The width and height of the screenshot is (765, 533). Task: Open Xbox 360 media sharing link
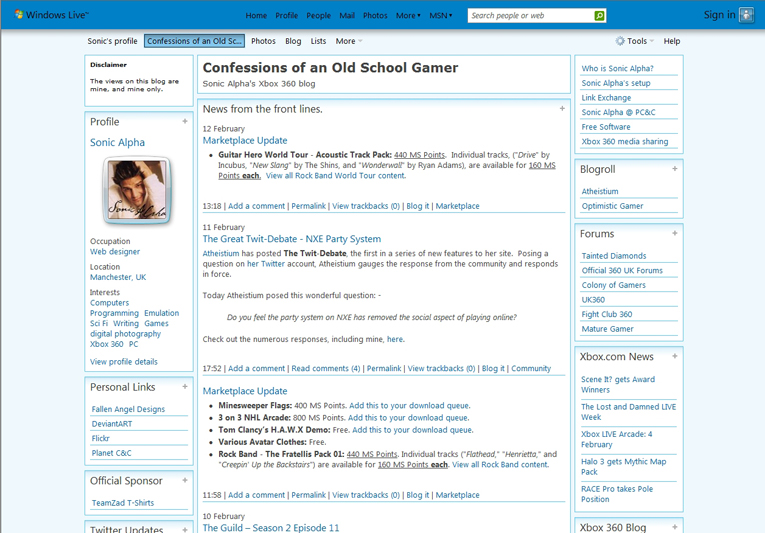624,142
